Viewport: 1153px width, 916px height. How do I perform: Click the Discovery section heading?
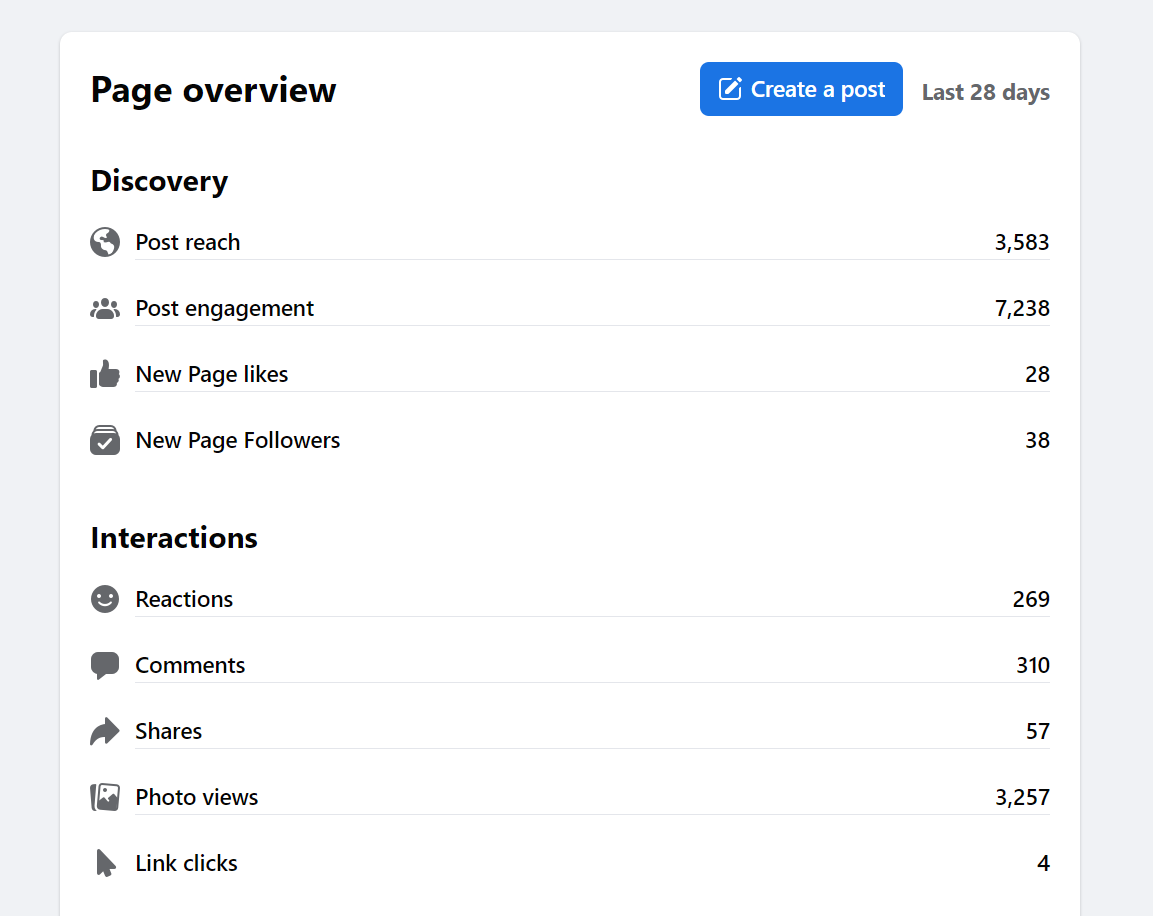159,181
